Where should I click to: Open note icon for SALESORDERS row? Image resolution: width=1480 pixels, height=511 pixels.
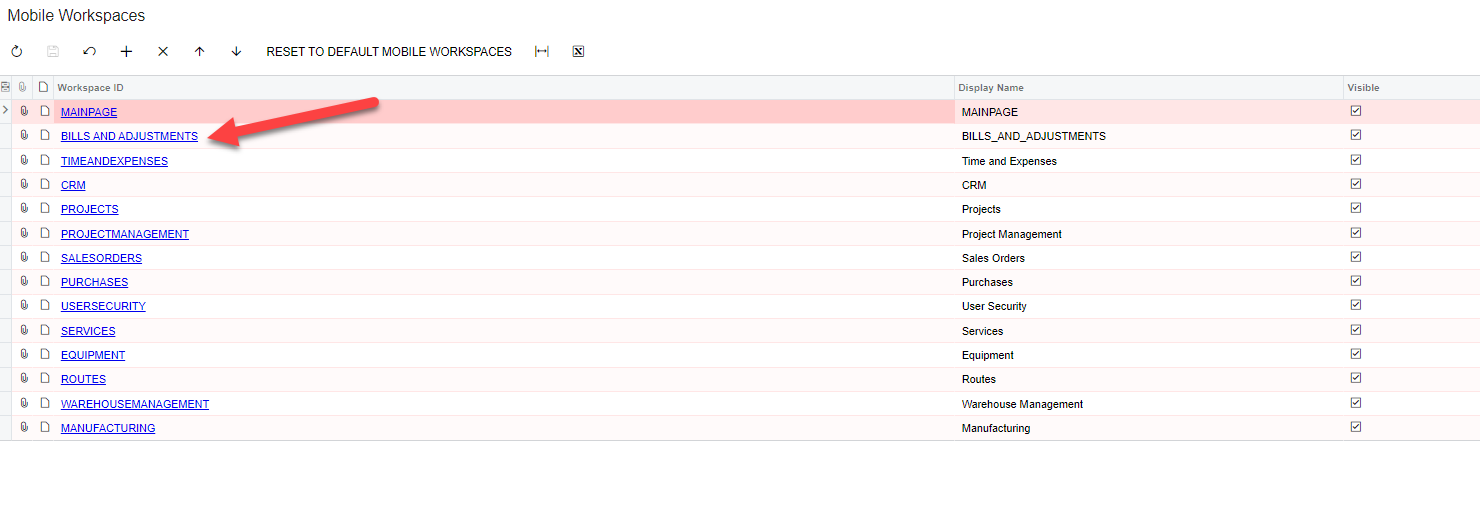coord(43,257)
